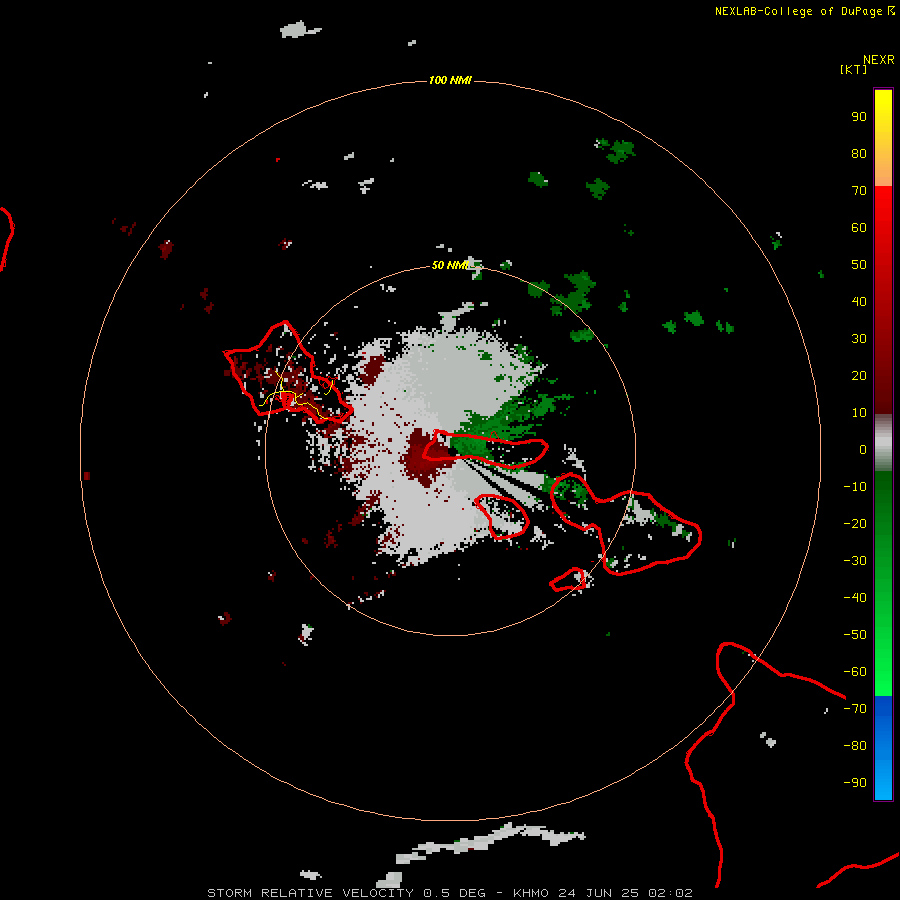Click the [KT] units label

point(853,69)
